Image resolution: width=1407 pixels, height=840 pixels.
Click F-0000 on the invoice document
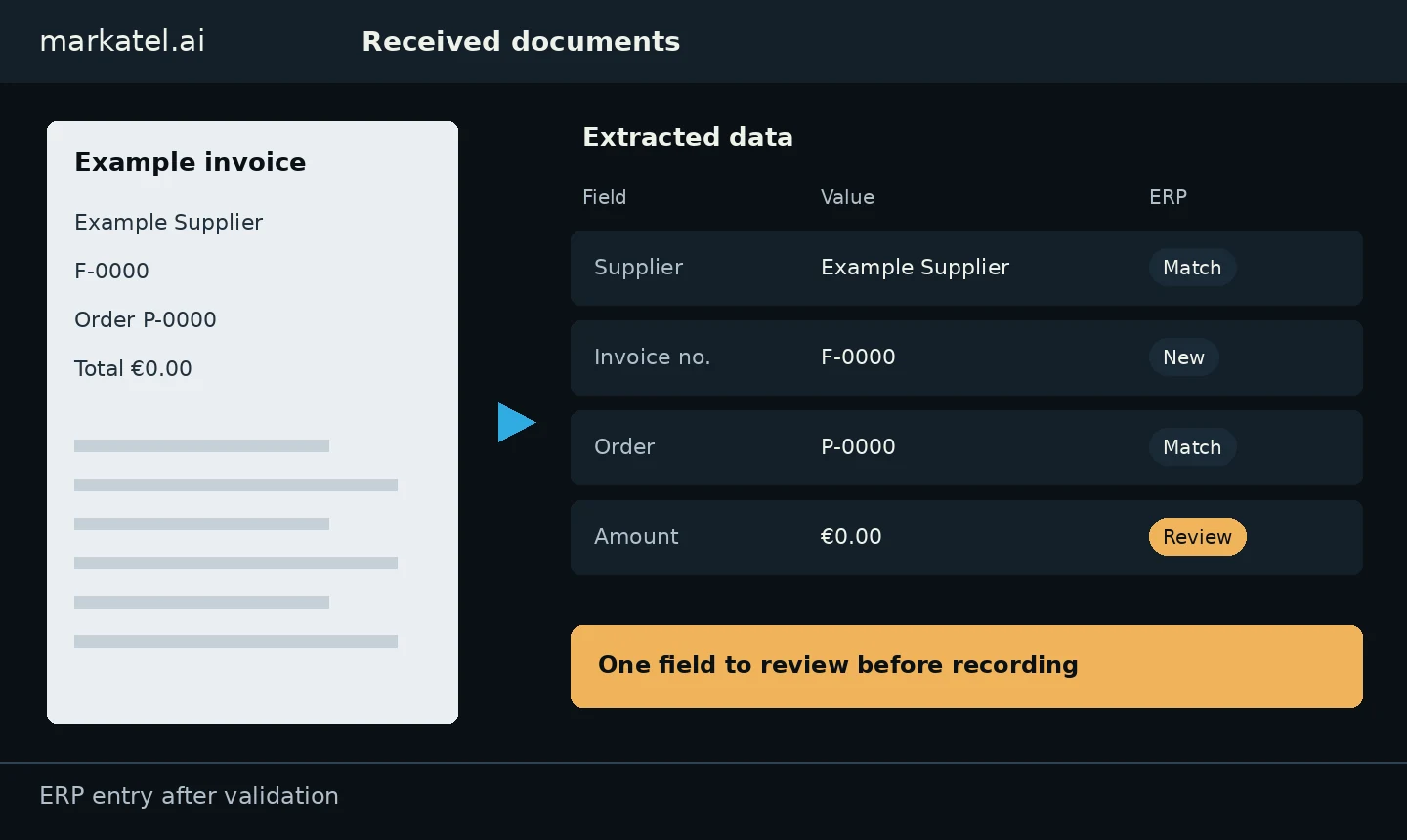(x=111, y=271)
